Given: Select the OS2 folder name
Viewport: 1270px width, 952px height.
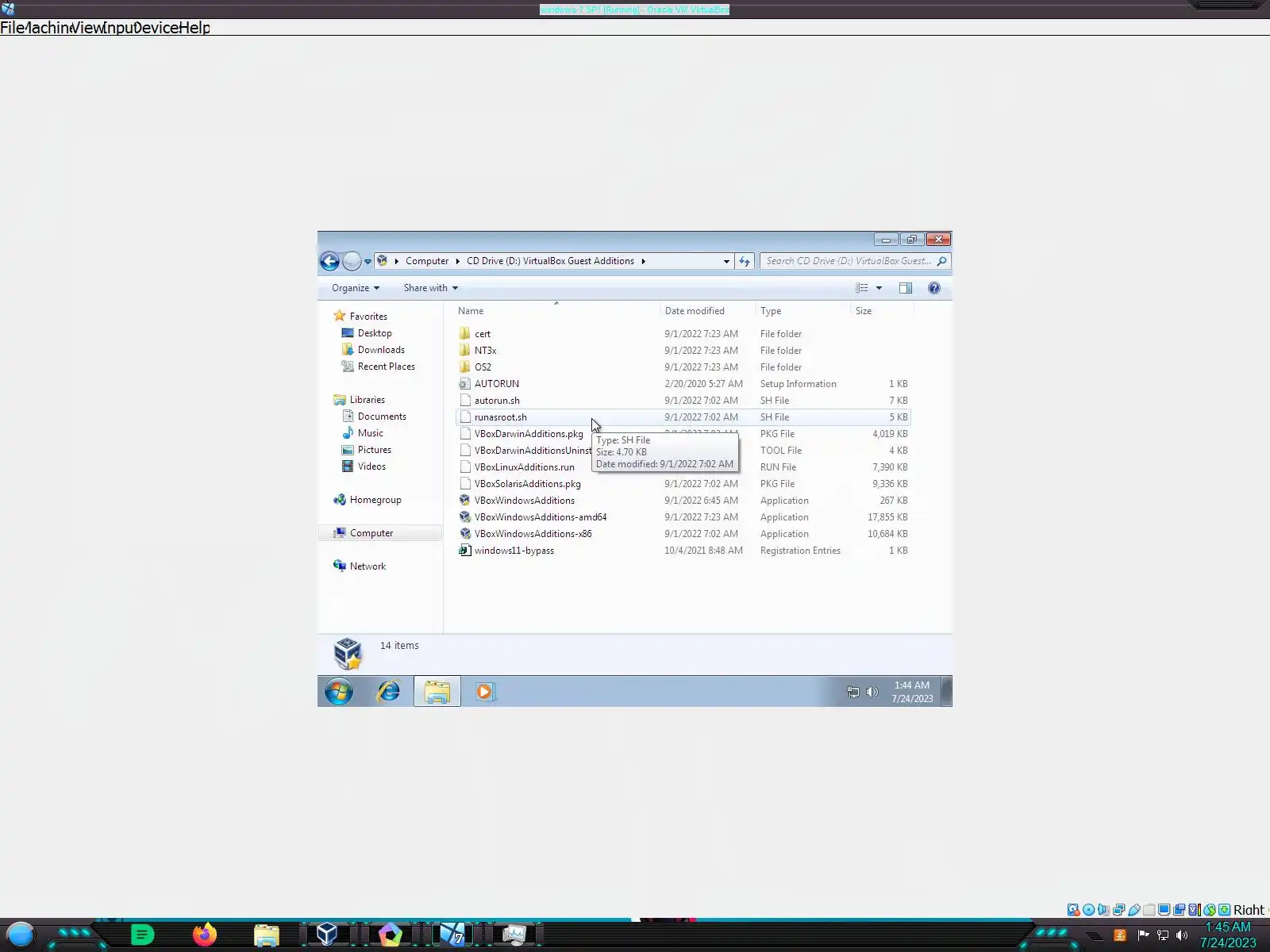Looking at the screenshot, I should point(483,367).
